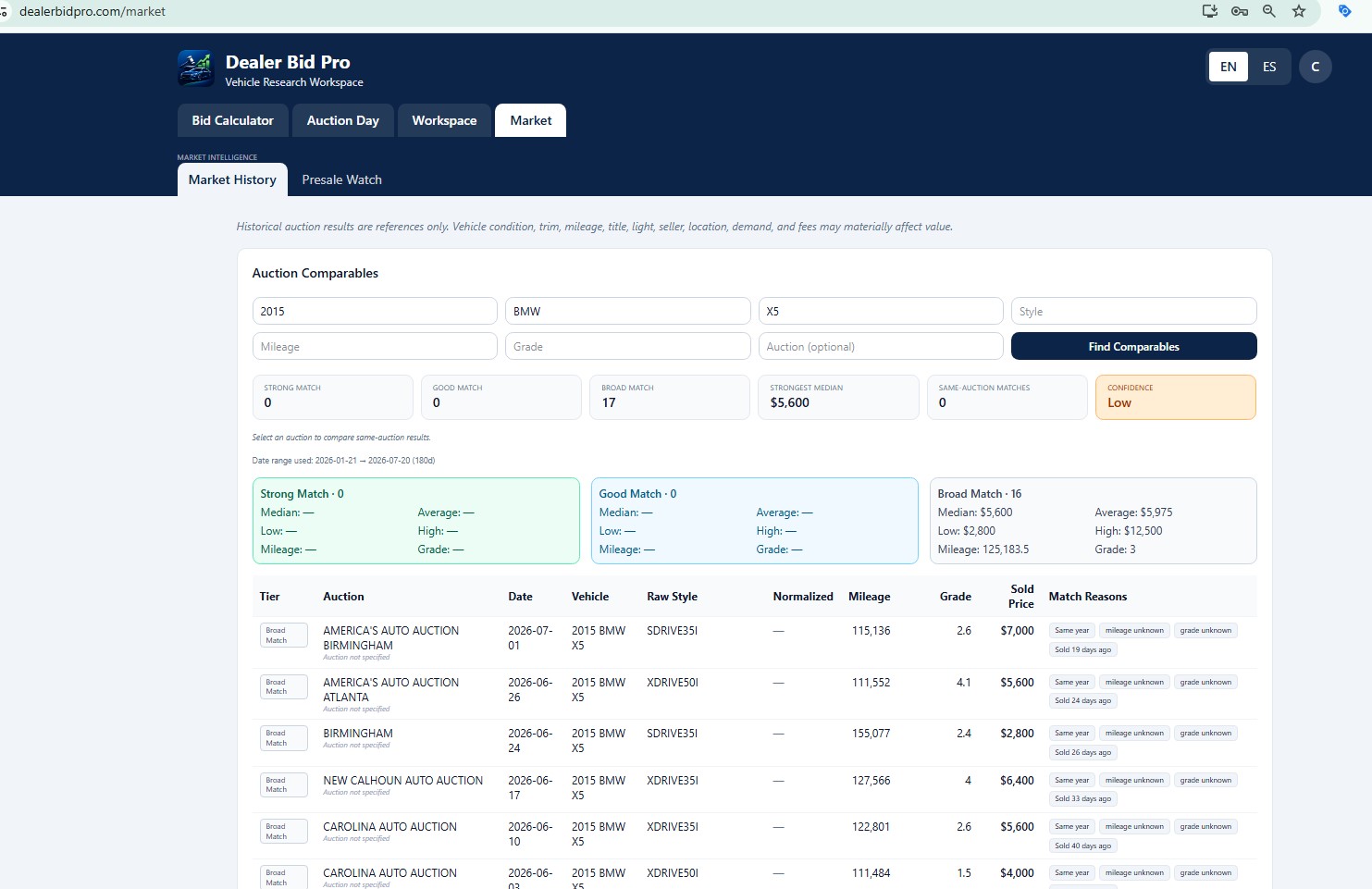This screenshot has width=1372, height=889.
Task: Click the Sold Price column header
Action: (x=1021, y=597)
